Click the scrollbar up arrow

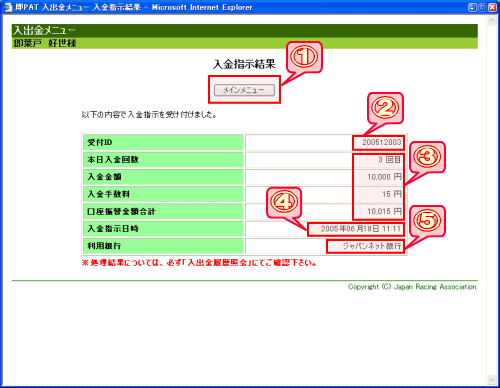(x=491, y=21)
